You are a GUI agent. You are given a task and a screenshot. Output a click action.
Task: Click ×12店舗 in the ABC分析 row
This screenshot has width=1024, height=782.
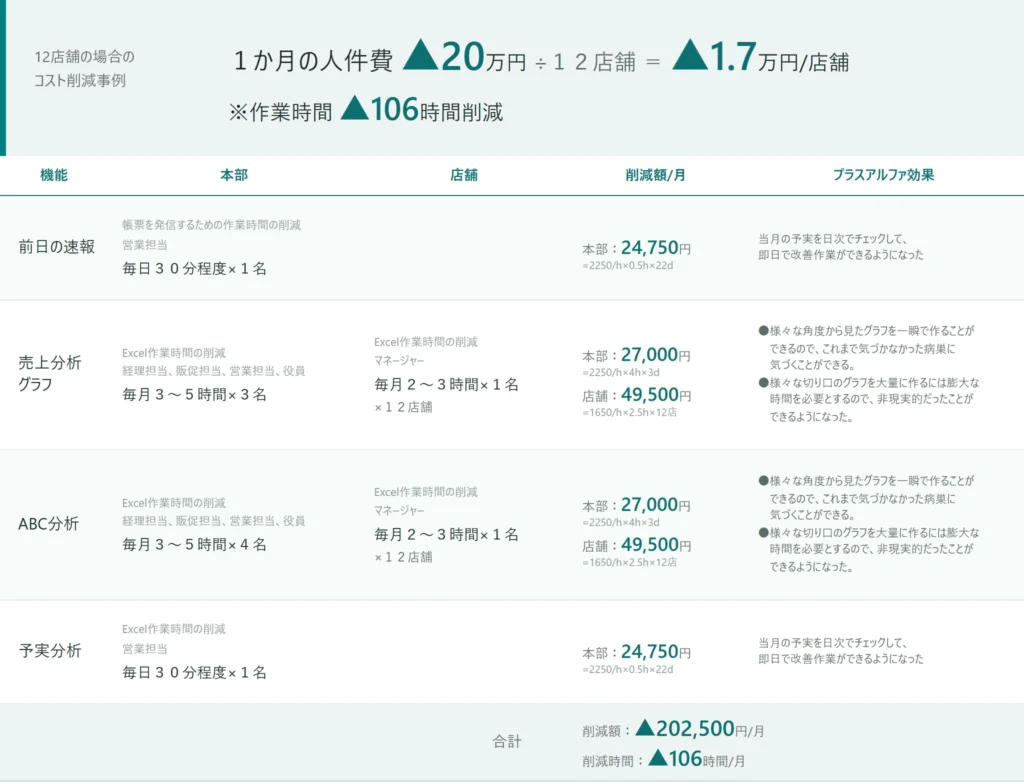point(404,557)
